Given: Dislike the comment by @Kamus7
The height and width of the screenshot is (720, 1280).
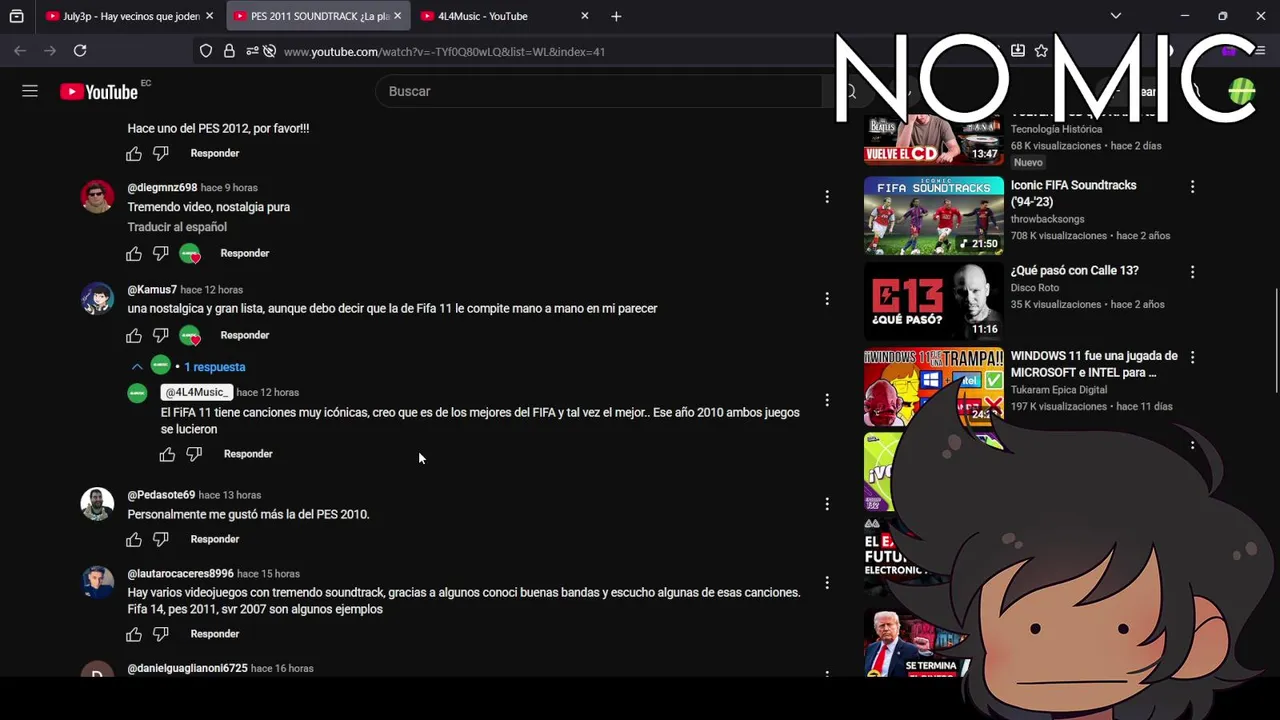Looking at the screenshot, I should click(161, 335).
